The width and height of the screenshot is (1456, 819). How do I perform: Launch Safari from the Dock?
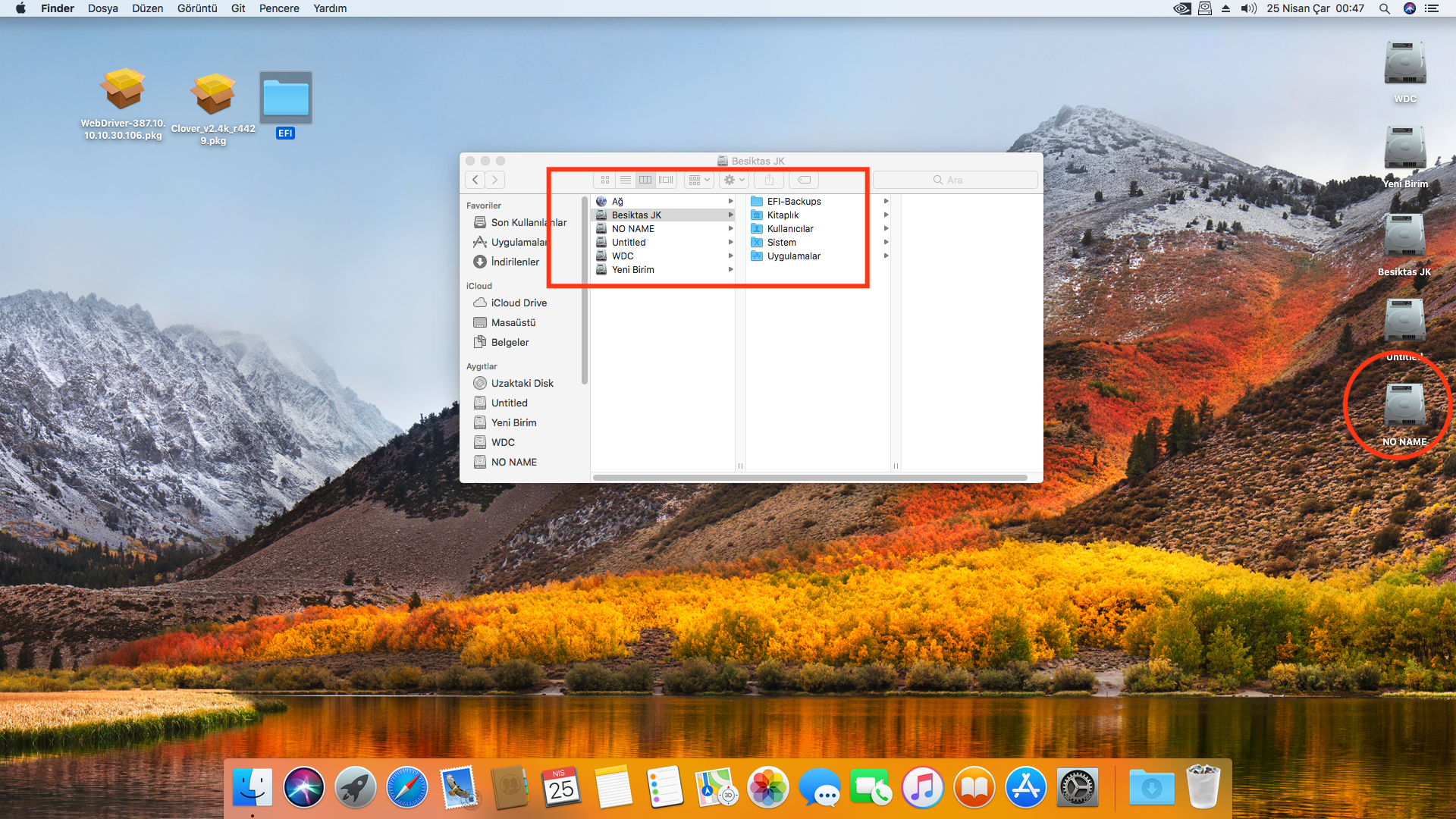click(406, 788)
